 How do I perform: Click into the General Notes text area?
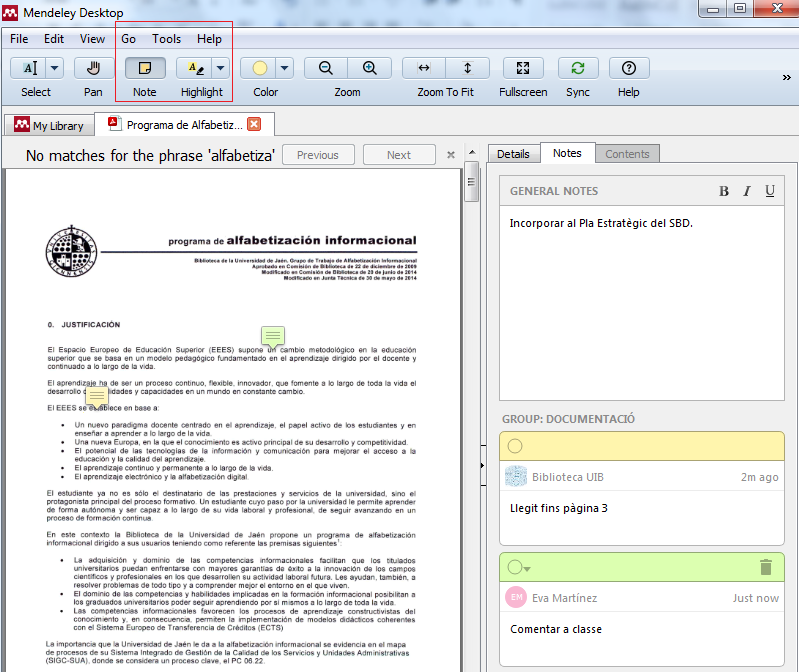coord(642,303)
